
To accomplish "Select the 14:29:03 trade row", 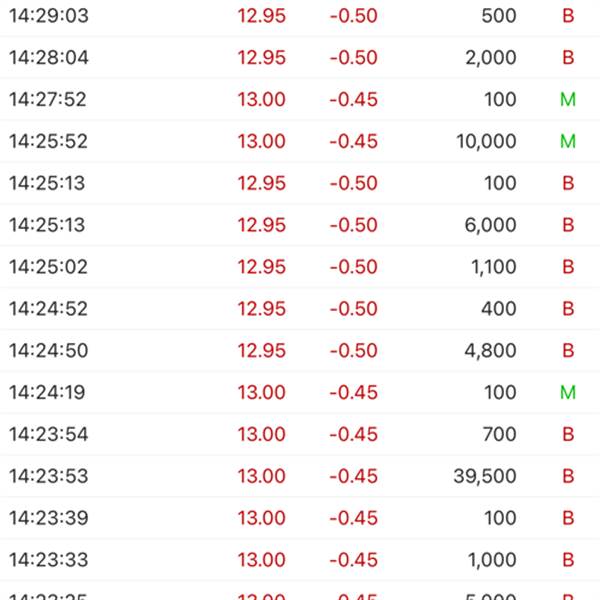I will coord(300,16).
